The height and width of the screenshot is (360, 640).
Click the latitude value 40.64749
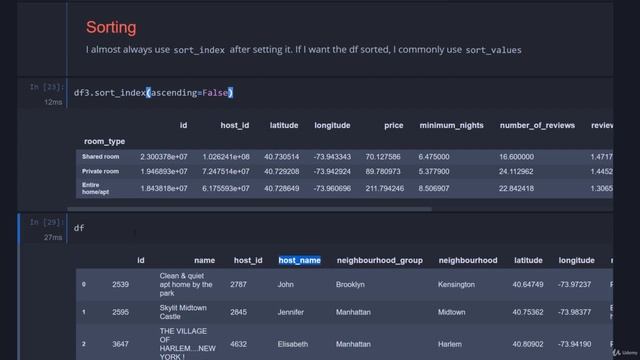[x=528, y=284]
